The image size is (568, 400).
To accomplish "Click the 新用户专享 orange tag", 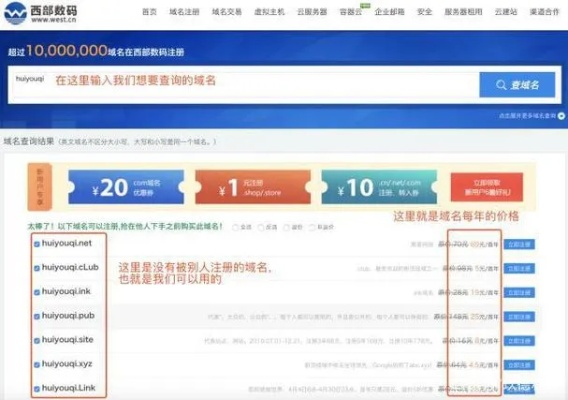I will 40,187.
